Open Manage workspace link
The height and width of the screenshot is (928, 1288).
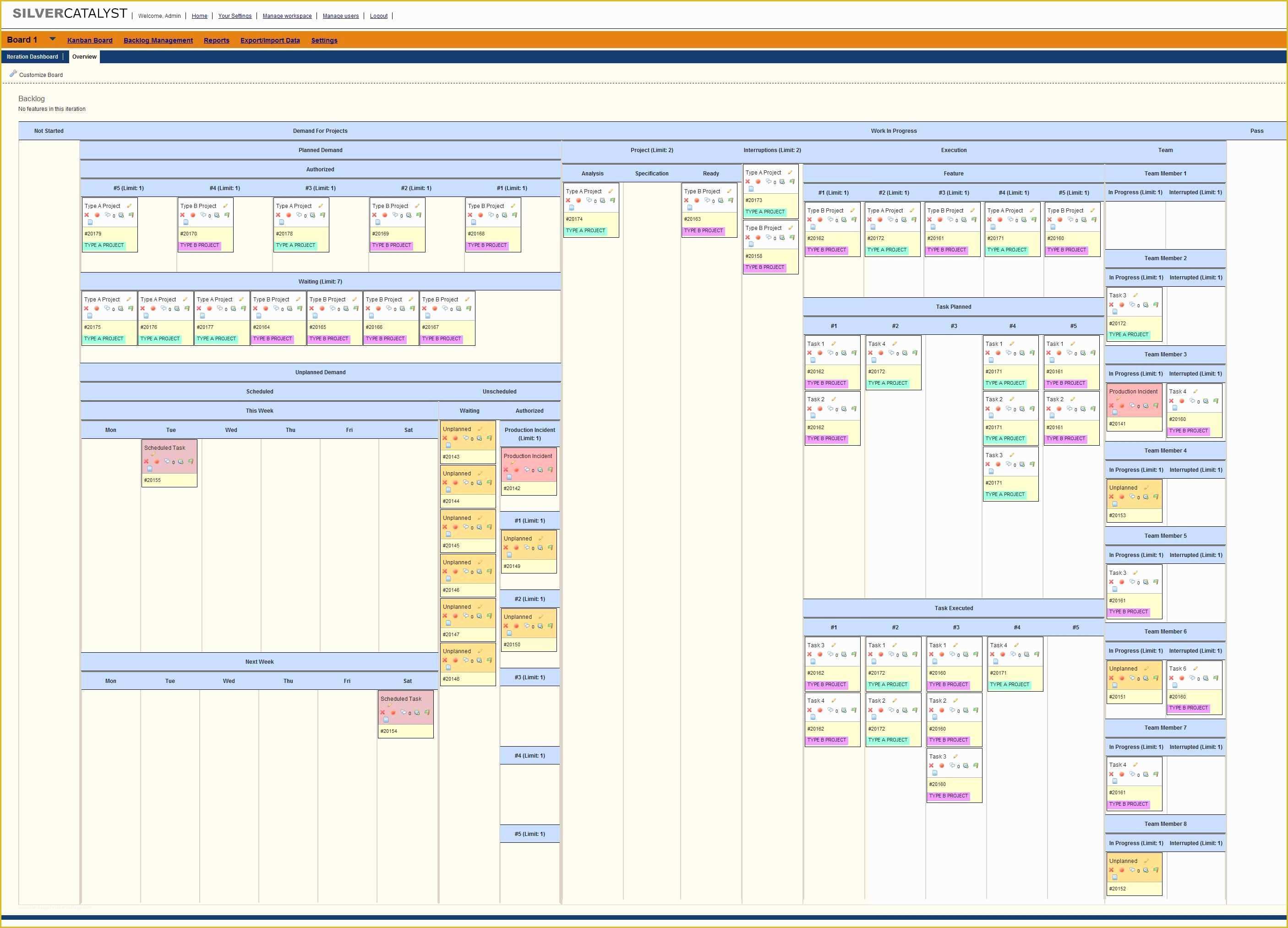pyautogui.click(x=287, y=16)
